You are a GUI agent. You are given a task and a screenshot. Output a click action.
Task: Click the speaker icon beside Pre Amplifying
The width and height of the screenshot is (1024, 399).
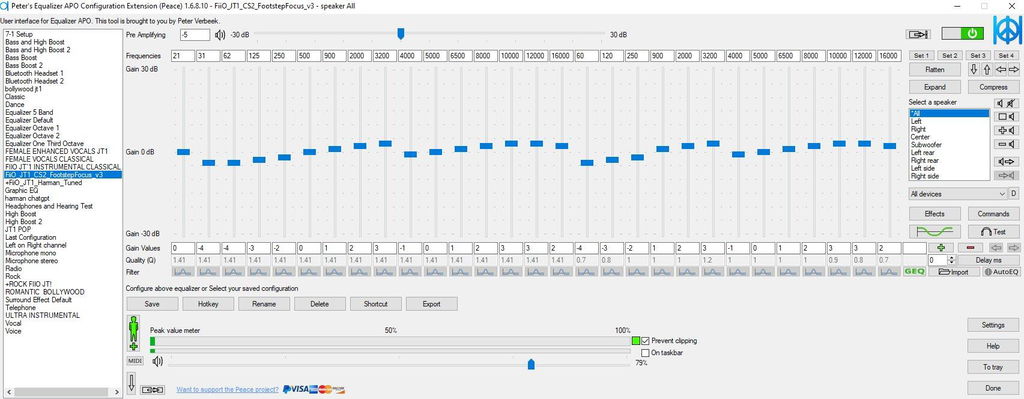[220, 35]
